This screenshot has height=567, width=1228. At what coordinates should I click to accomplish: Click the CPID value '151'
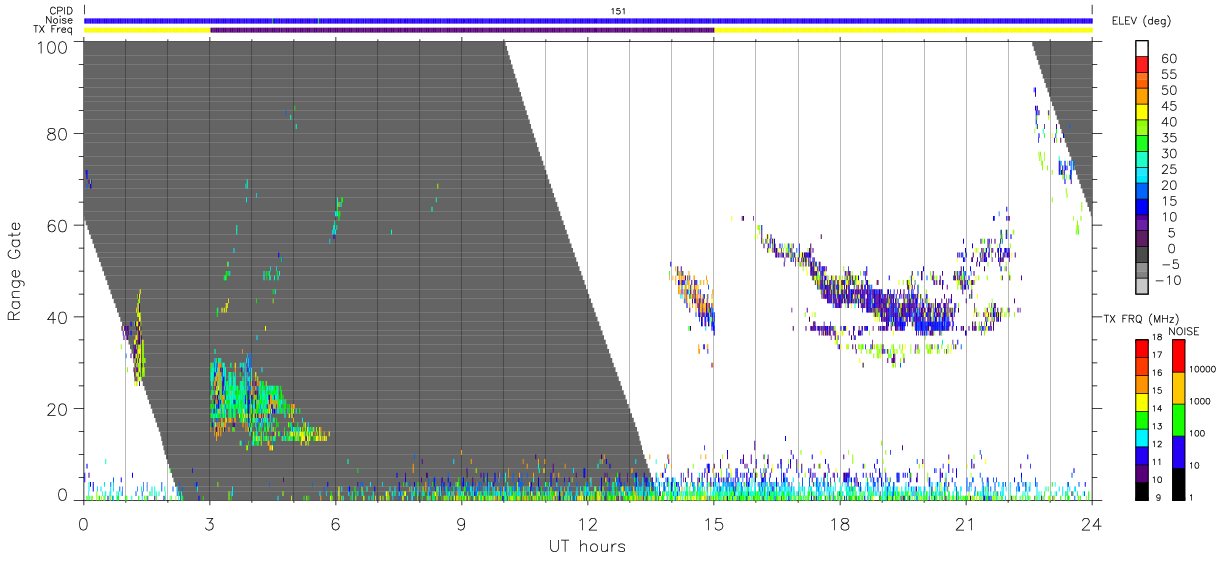(x=618, y=11)
